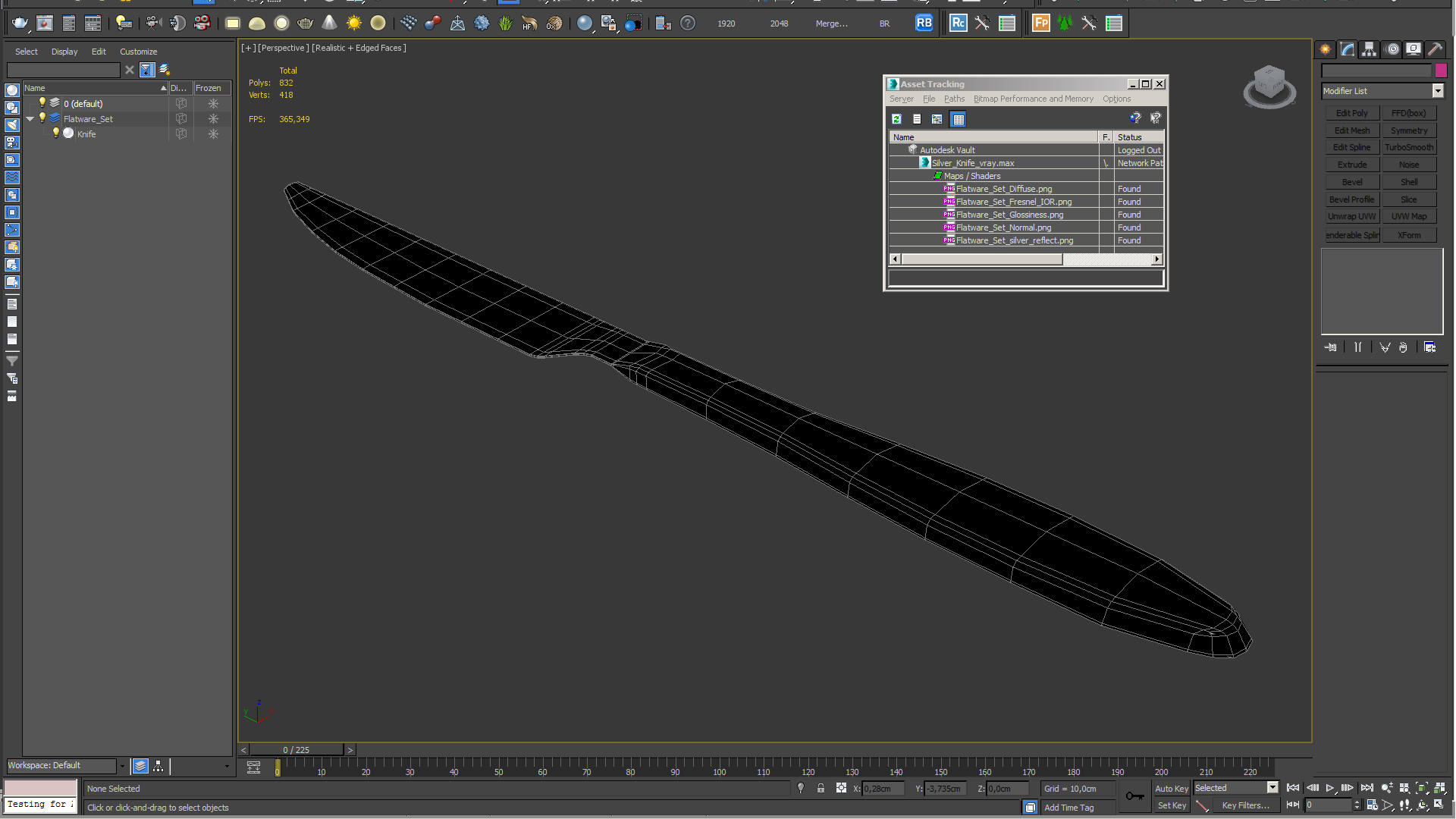Click the configure modifier sets icon
1456x819 pixels.
coord(1429,347)
